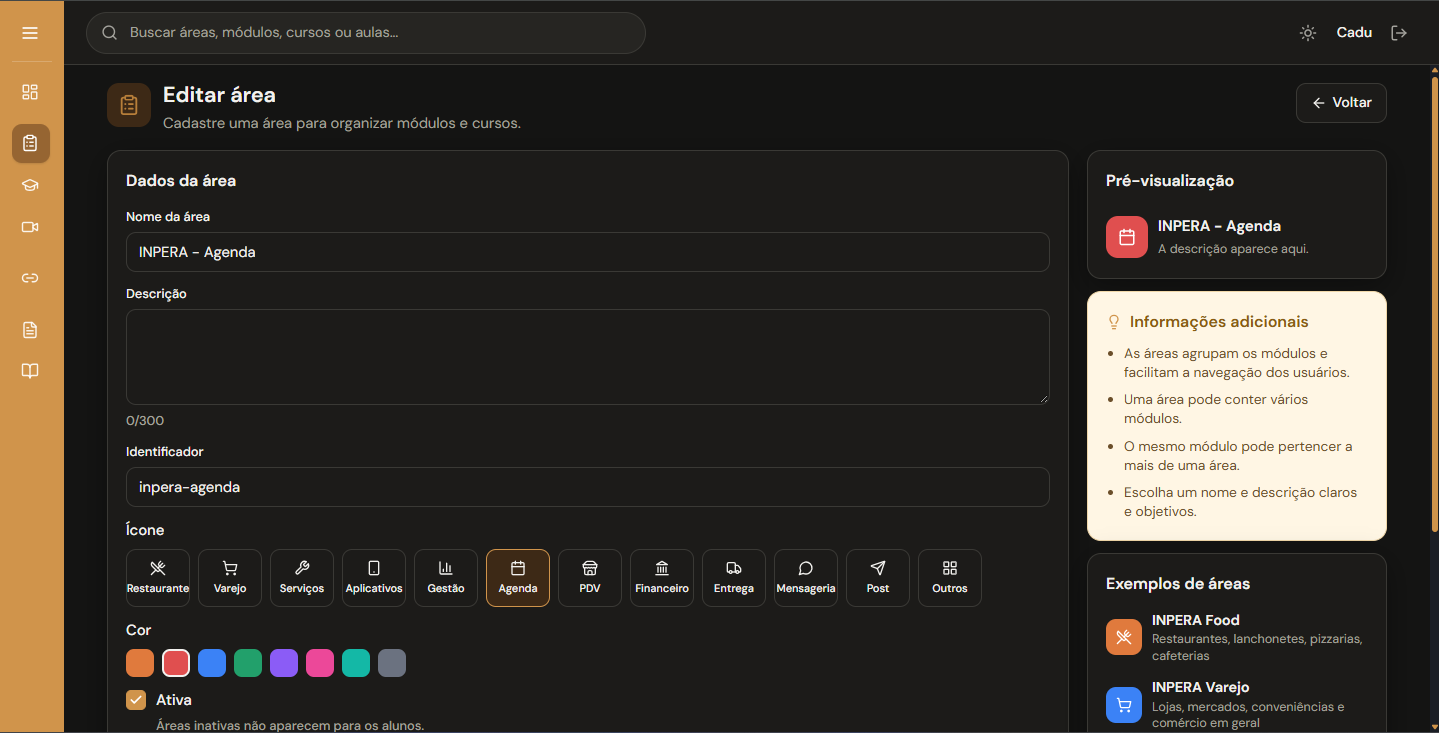The width and height of the screenshot is (1439, 733).
Task: Pick the teal color swatch
Action: (x=356, y=663)
